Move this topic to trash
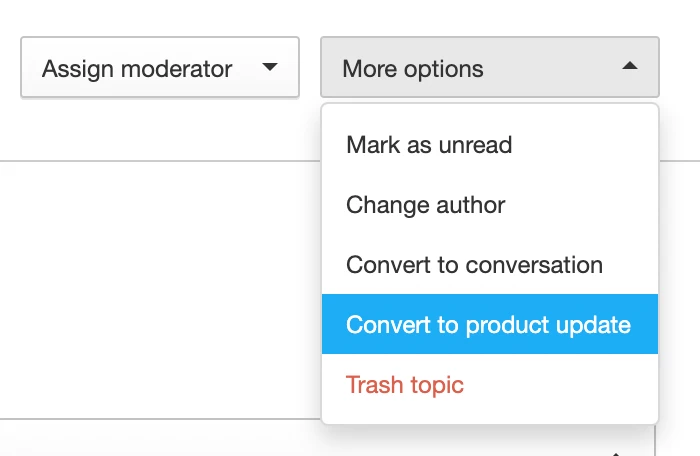This screenshot has height=456, width=700. (490, 385)
